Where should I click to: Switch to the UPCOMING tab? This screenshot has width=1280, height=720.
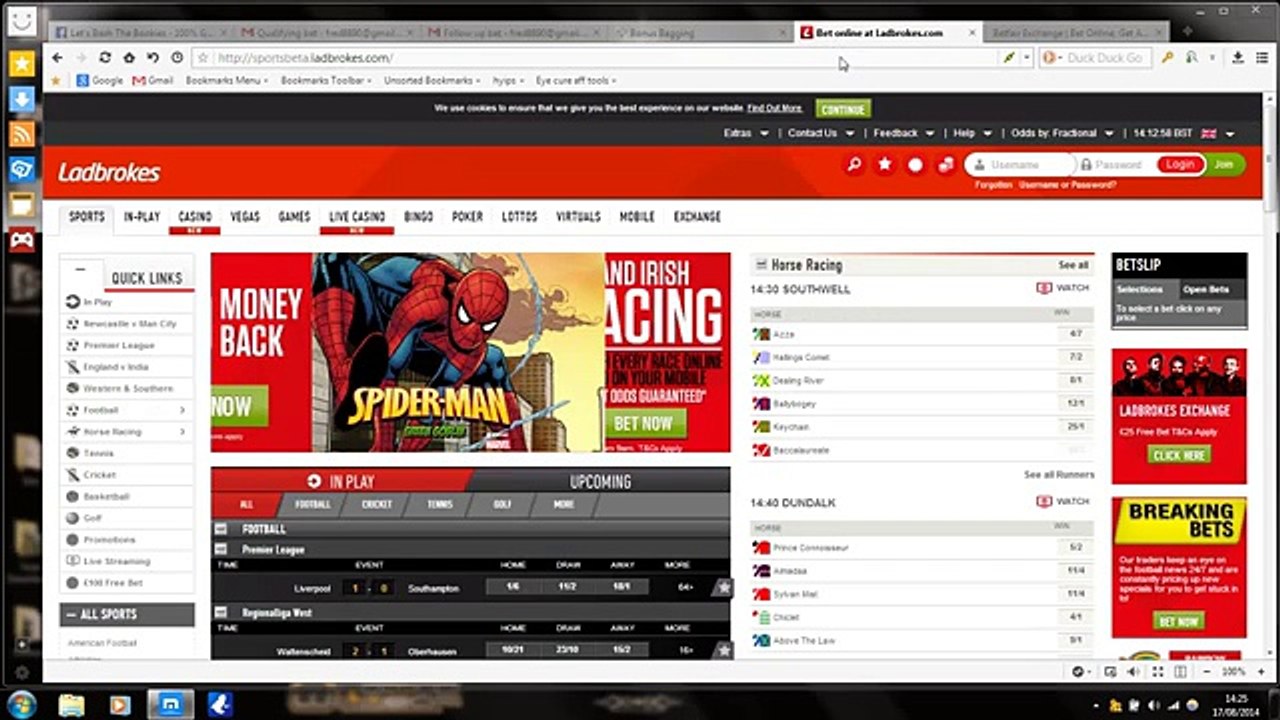pos(600,481)
